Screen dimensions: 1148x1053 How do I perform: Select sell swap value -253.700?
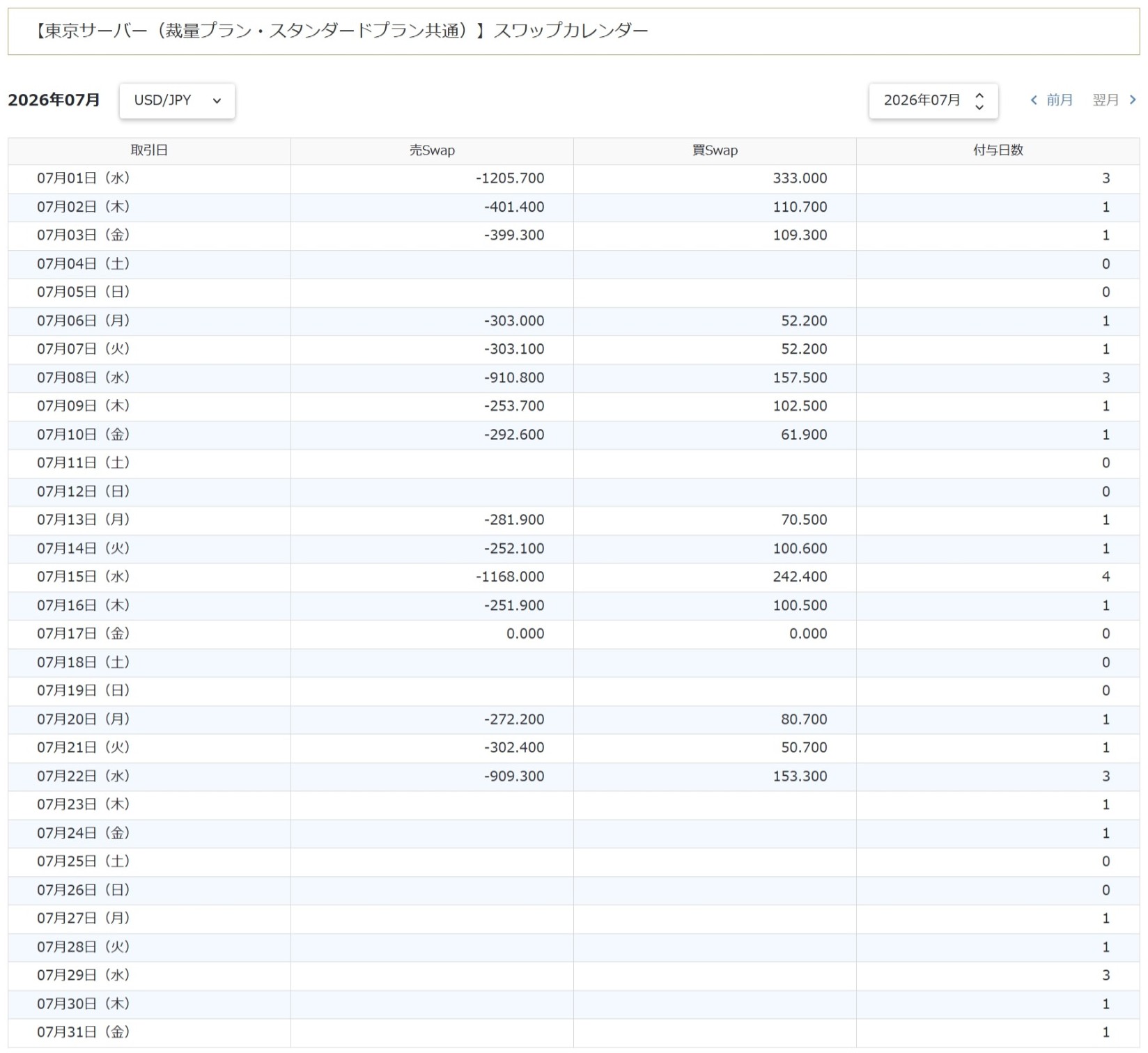514,406
